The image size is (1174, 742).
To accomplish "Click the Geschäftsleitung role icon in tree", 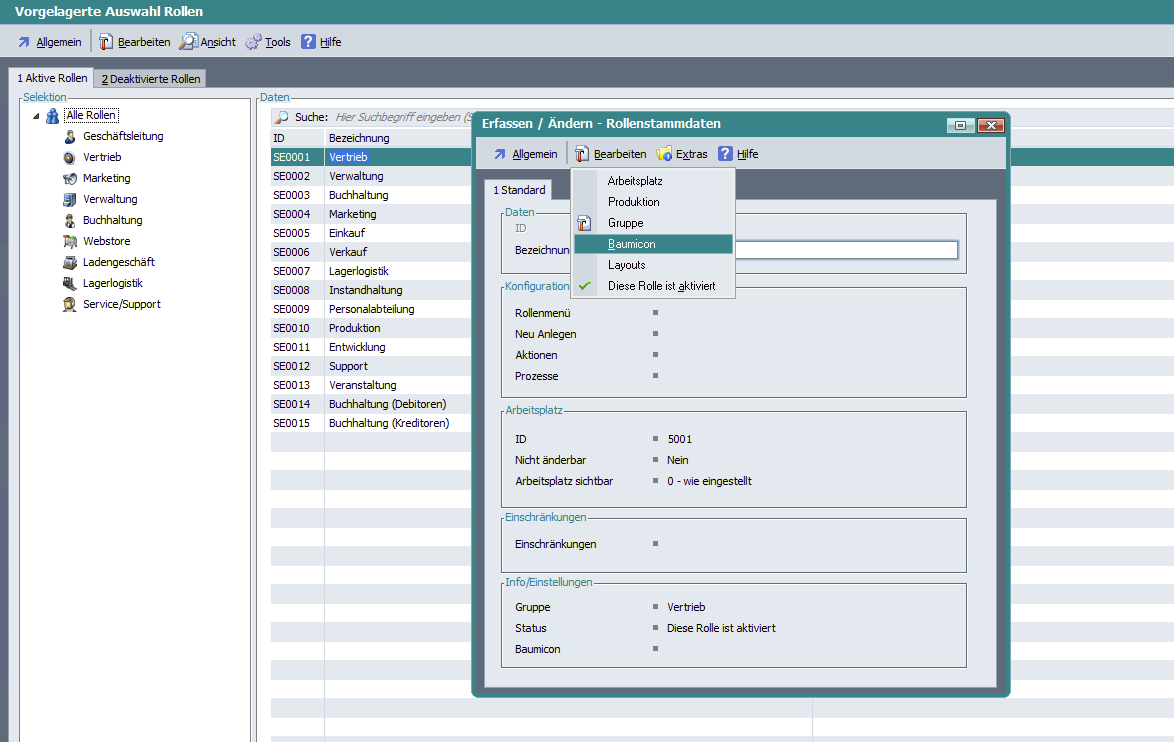I will tap(69, 137).
